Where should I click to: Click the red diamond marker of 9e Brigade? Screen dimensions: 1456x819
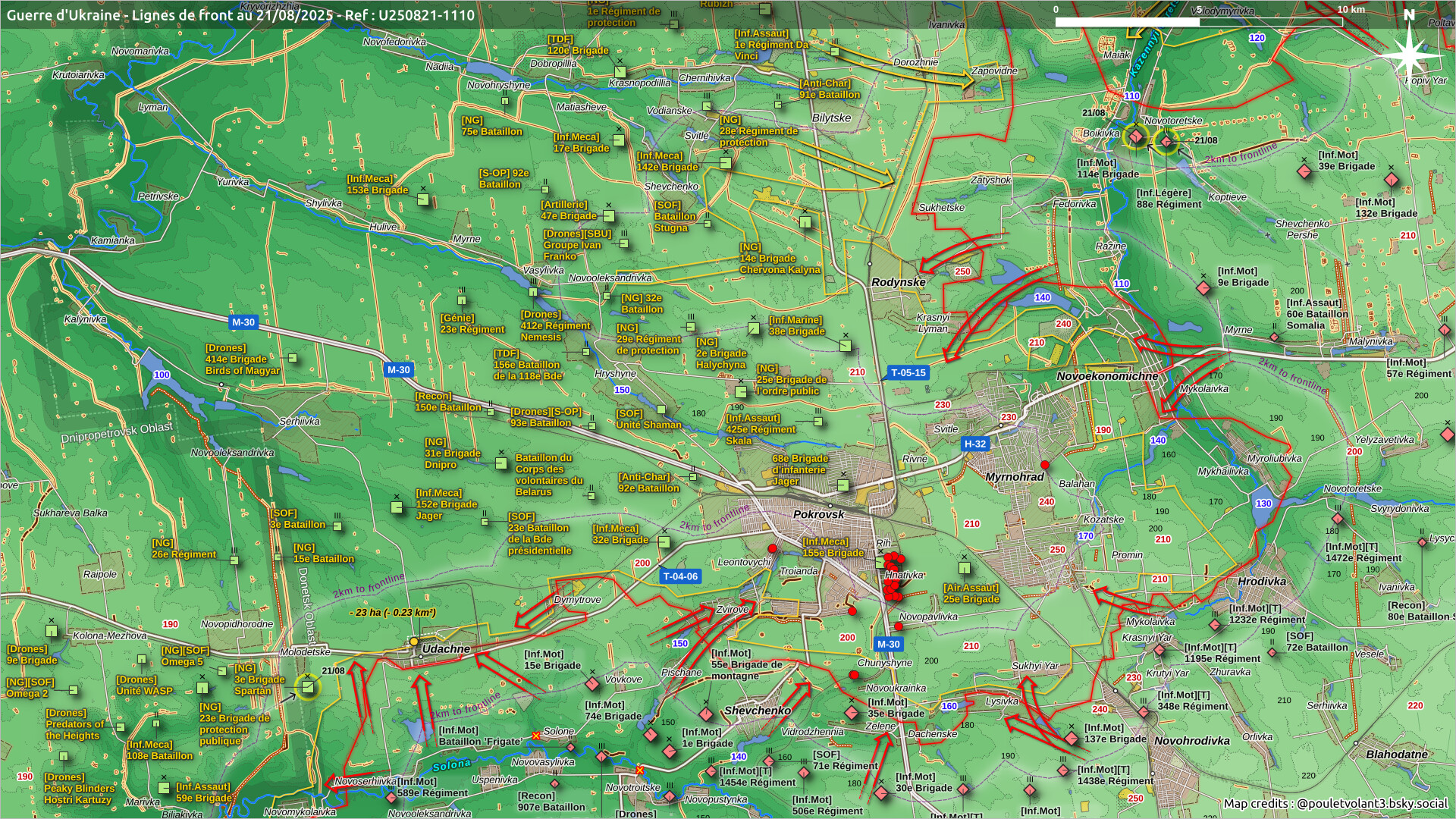(x=1203, y=288)
